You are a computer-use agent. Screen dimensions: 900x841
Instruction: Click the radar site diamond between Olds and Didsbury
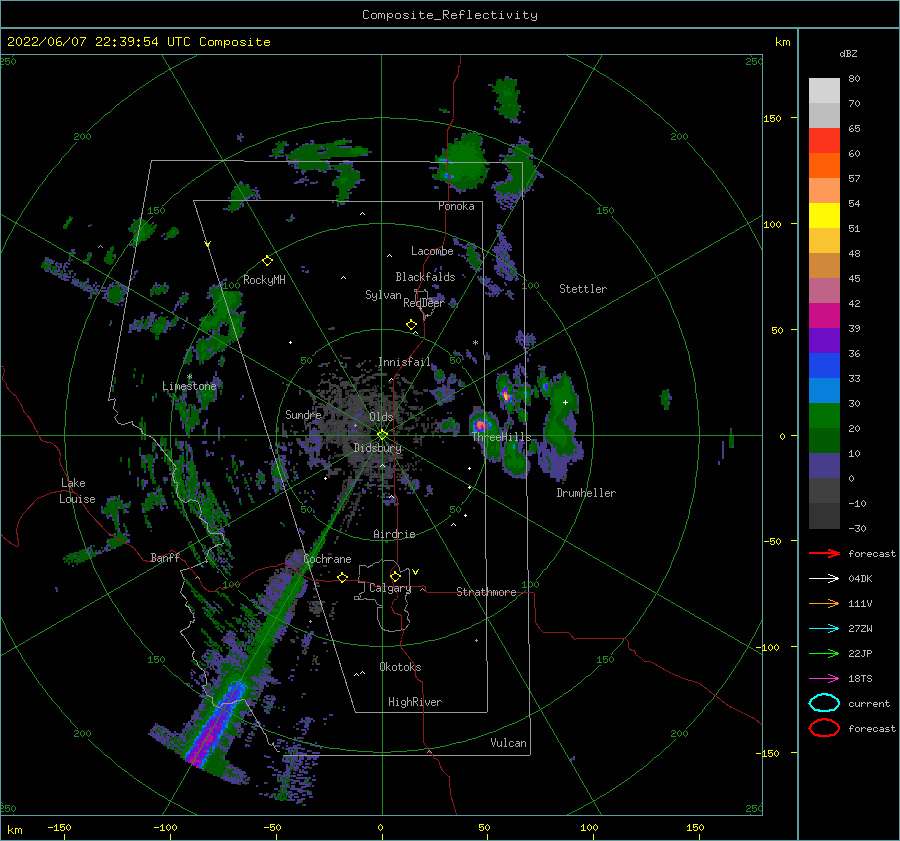tap(382, 435)
